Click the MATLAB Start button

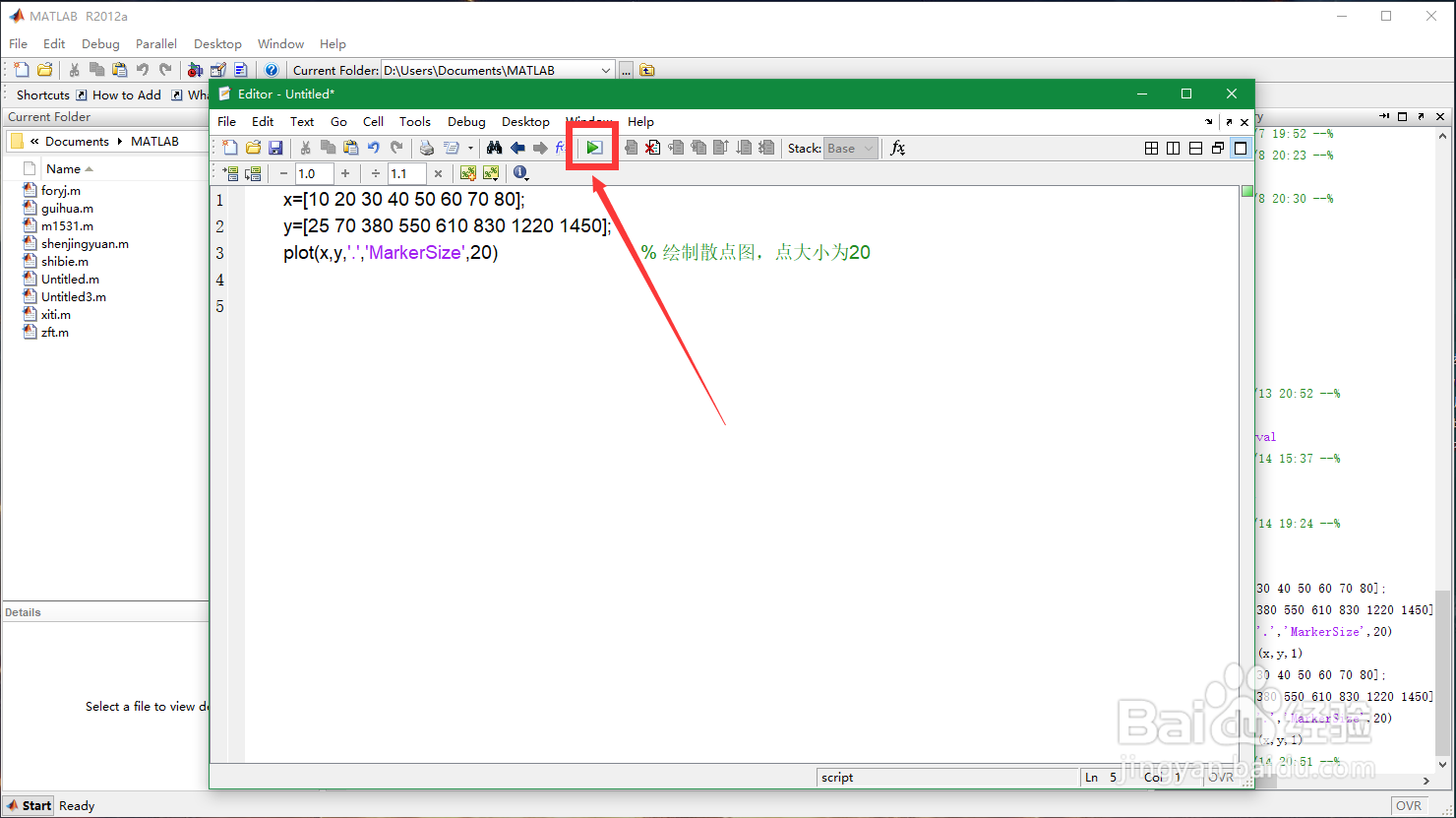pyautogui.click(x=29, y=805)
